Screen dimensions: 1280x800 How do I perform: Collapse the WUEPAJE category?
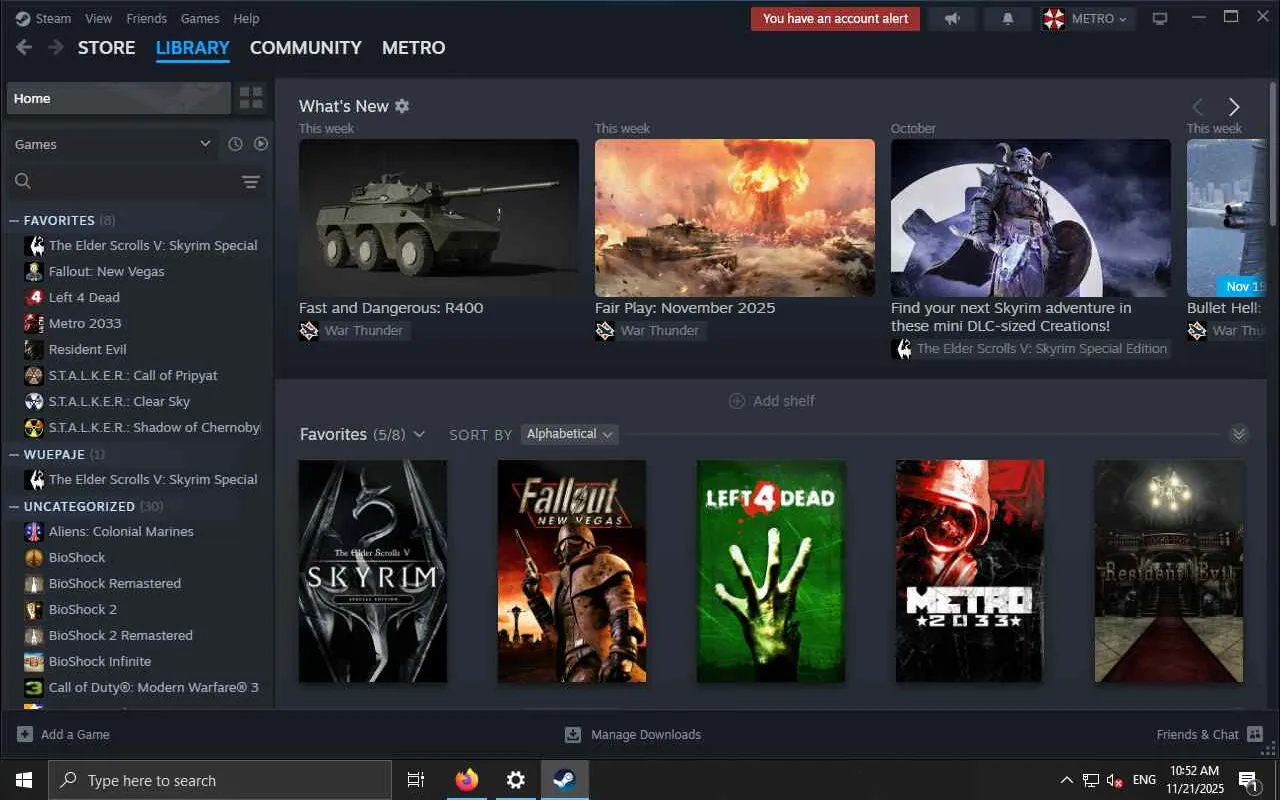(14, 454)
